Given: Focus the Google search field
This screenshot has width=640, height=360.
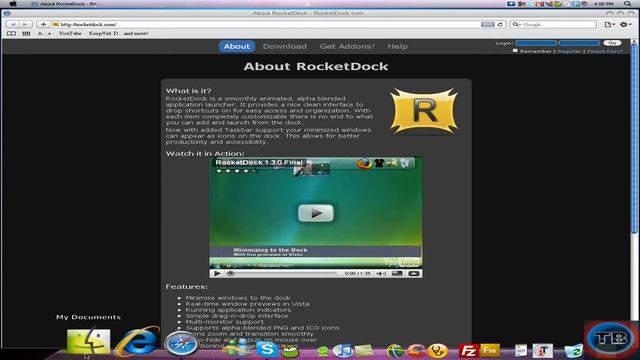Looking at the screenshot, I should pyautogui.click(x=558, y=24).
